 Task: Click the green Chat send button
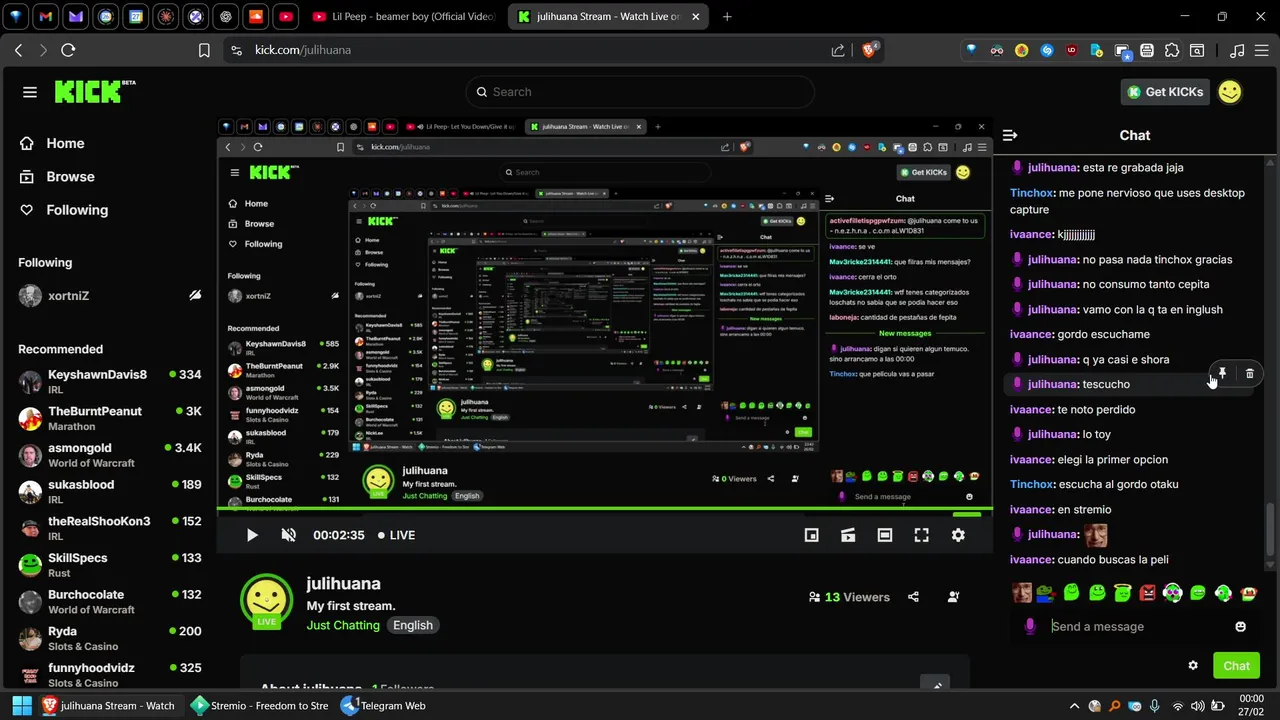pyautogui.click(x=1236, y=665)
